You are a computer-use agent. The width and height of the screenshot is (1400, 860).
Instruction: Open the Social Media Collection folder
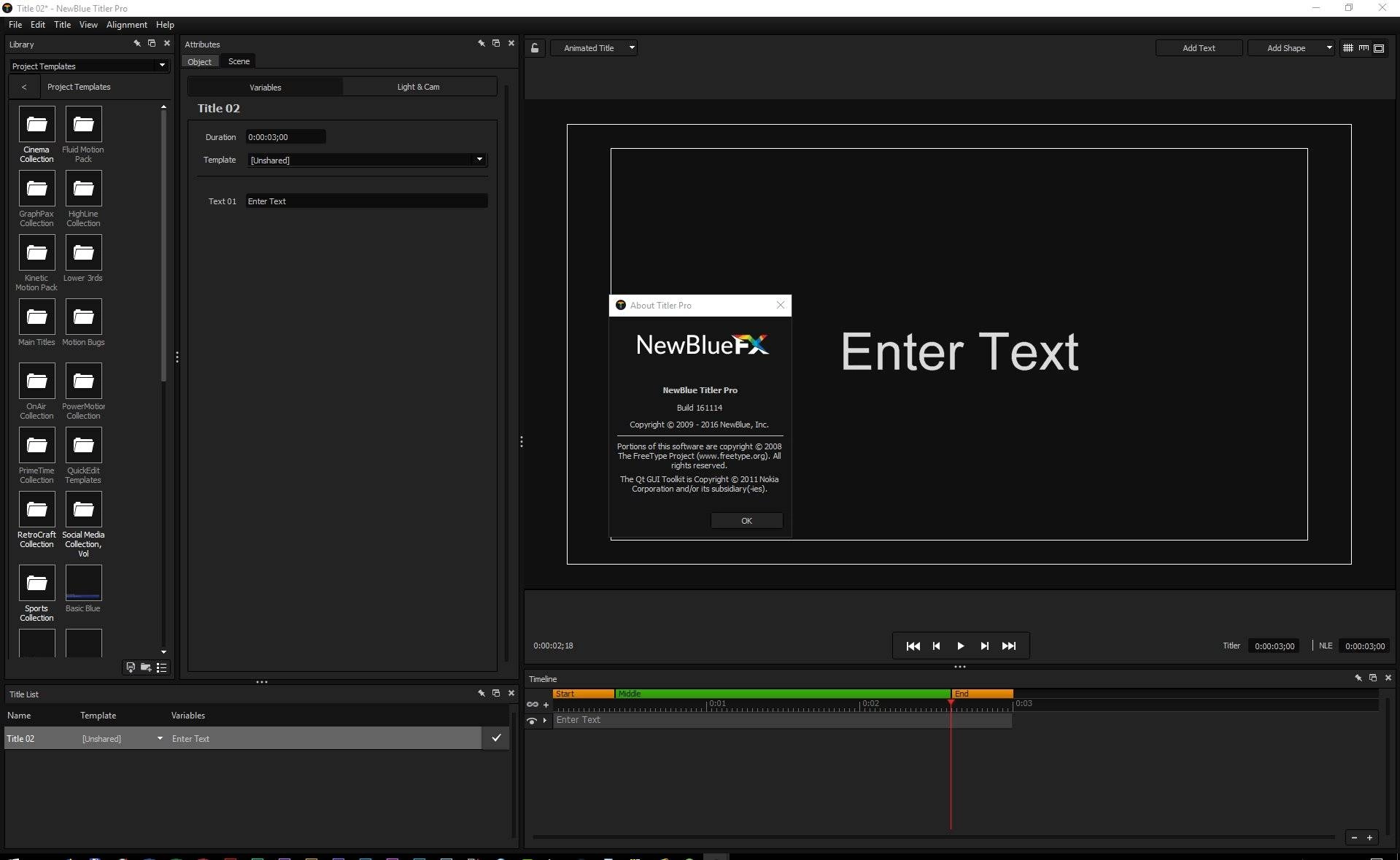click(x=83, y=510)
